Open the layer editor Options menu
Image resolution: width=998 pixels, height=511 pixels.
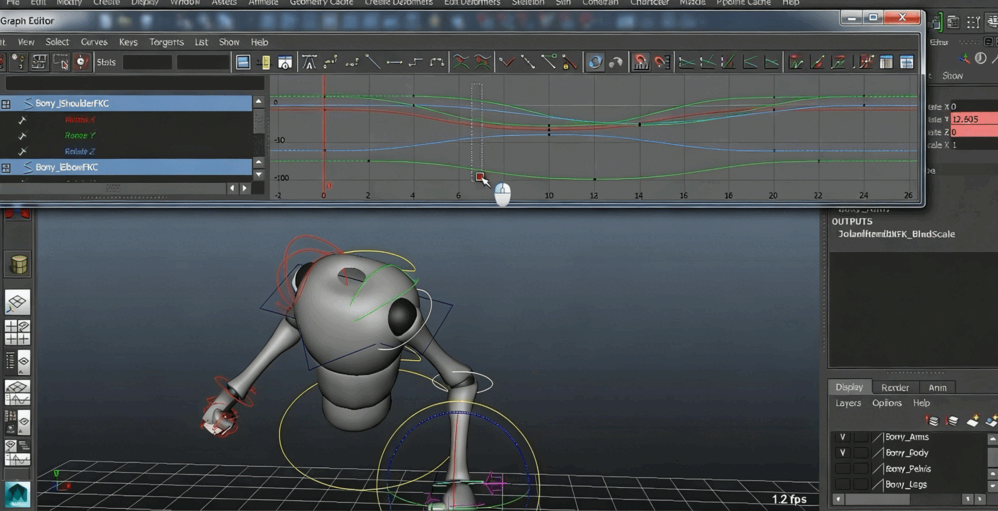(x=886, y=404)
